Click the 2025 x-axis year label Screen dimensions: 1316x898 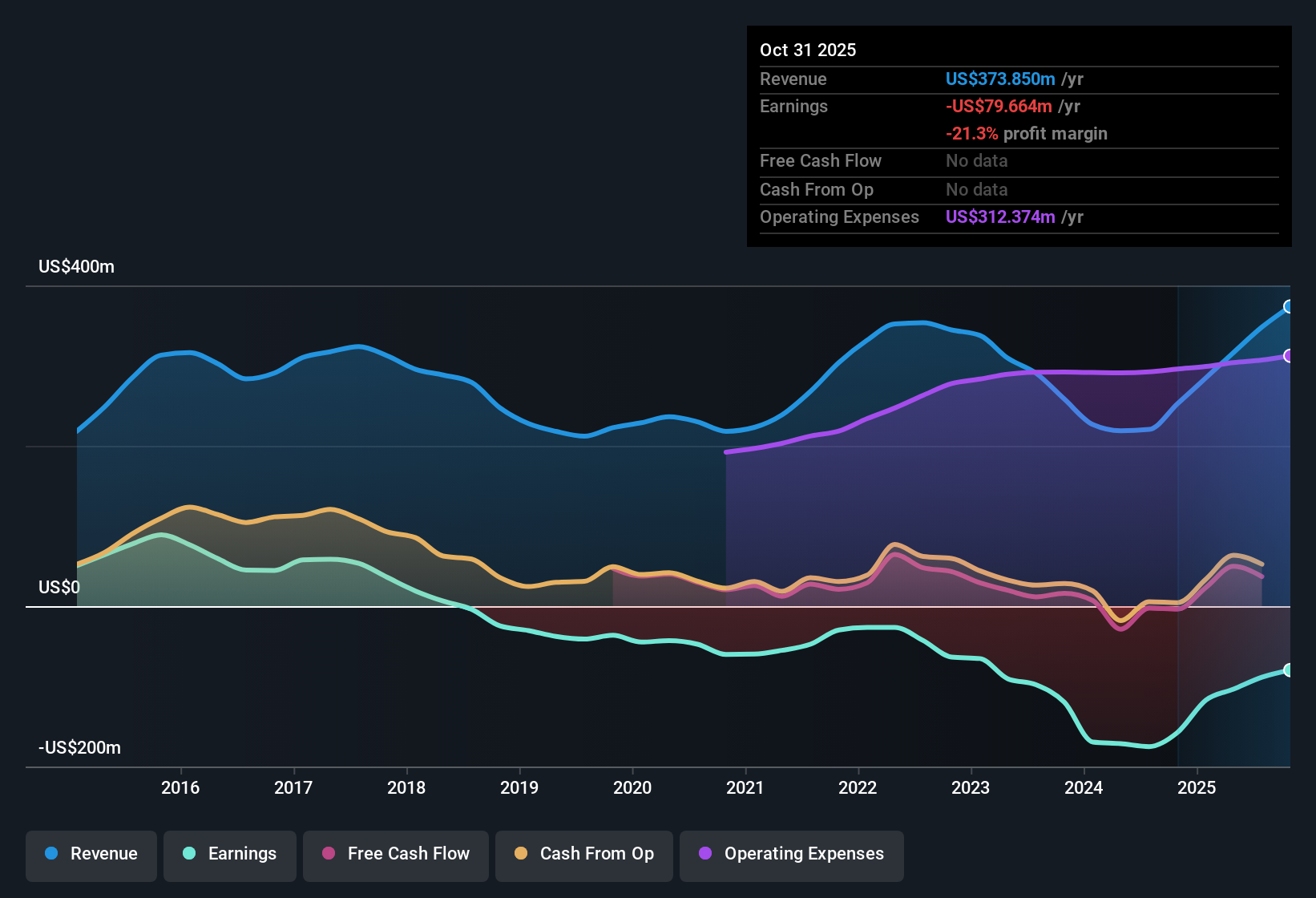1197,787
